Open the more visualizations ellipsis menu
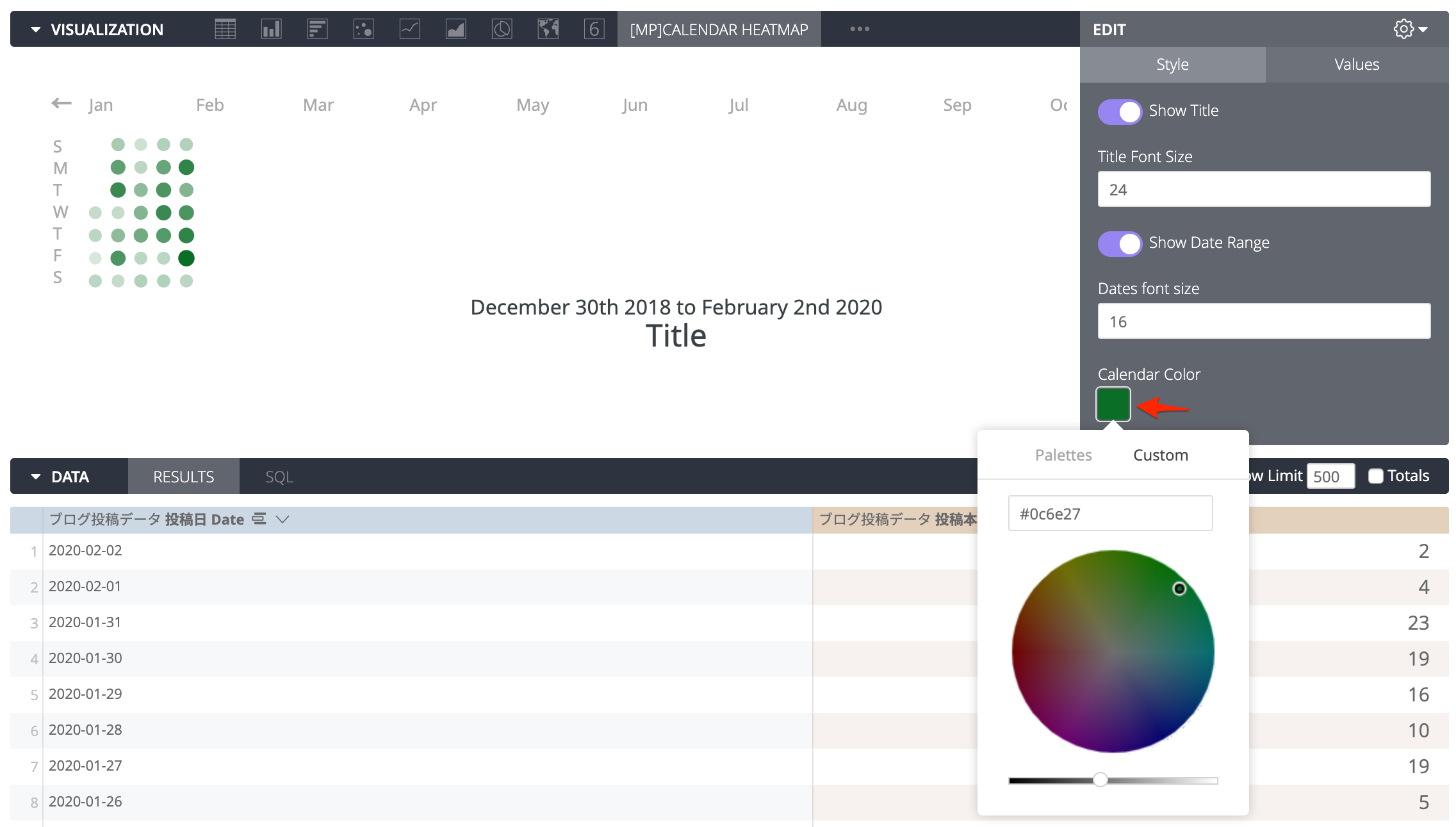The width and height of the screenshot is (1456, 827). click(x=859, y=29)
